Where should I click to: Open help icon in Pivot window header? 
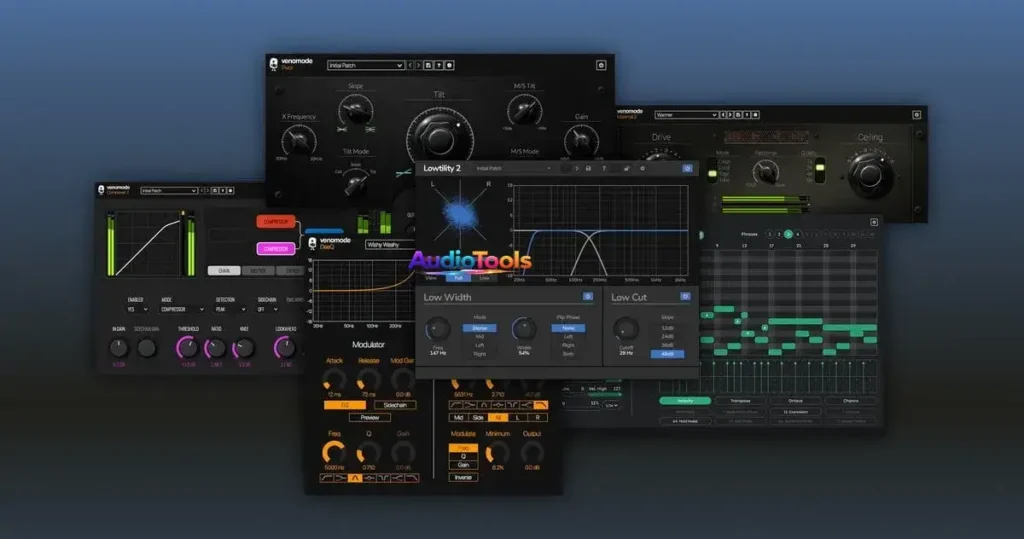pyautogui.click(x=439, y=65)
